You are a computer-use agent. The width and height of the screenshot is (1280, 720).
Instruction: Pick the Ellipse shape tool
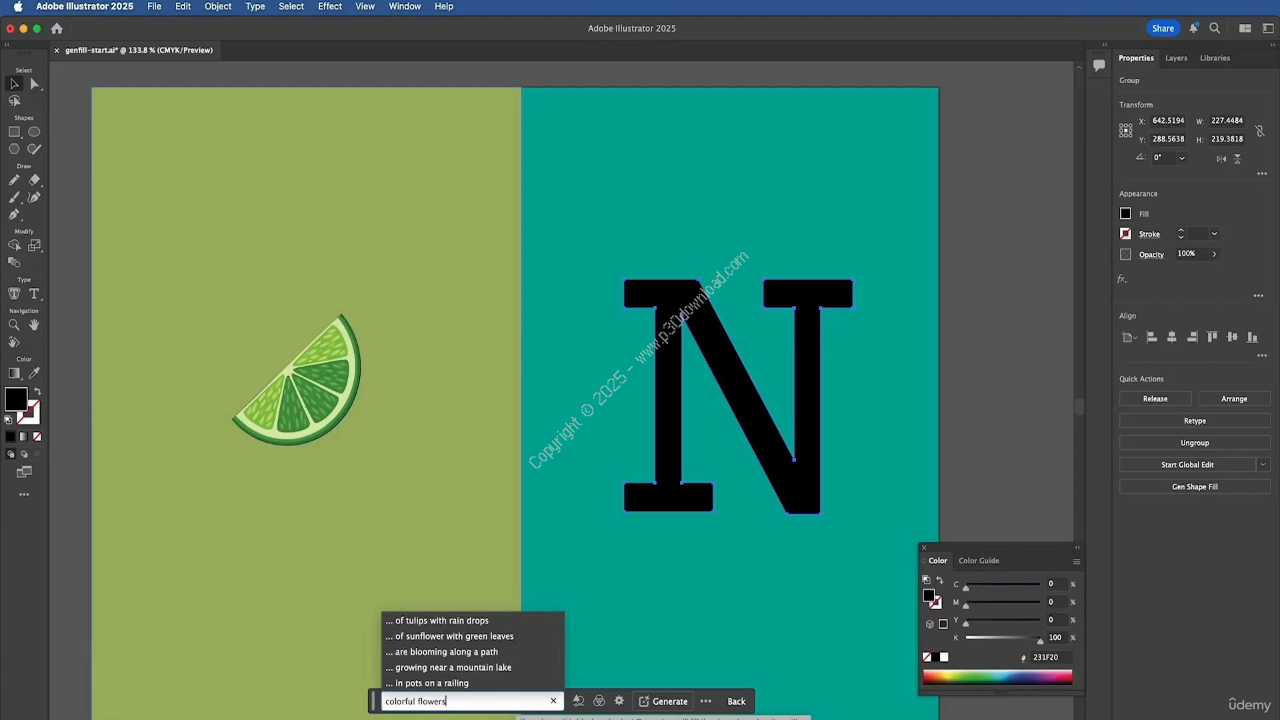point(34,132)
